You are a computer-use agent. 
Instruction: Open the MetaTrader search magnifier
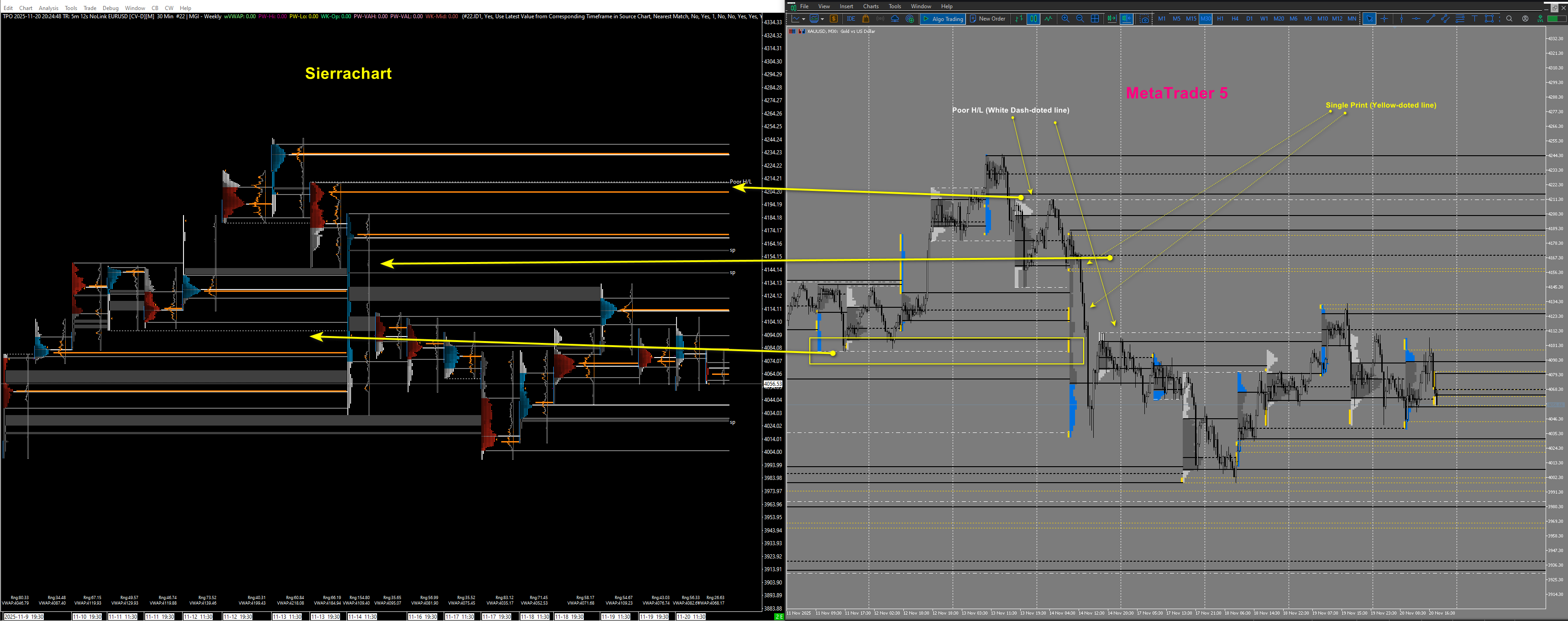click(1509, 19)
